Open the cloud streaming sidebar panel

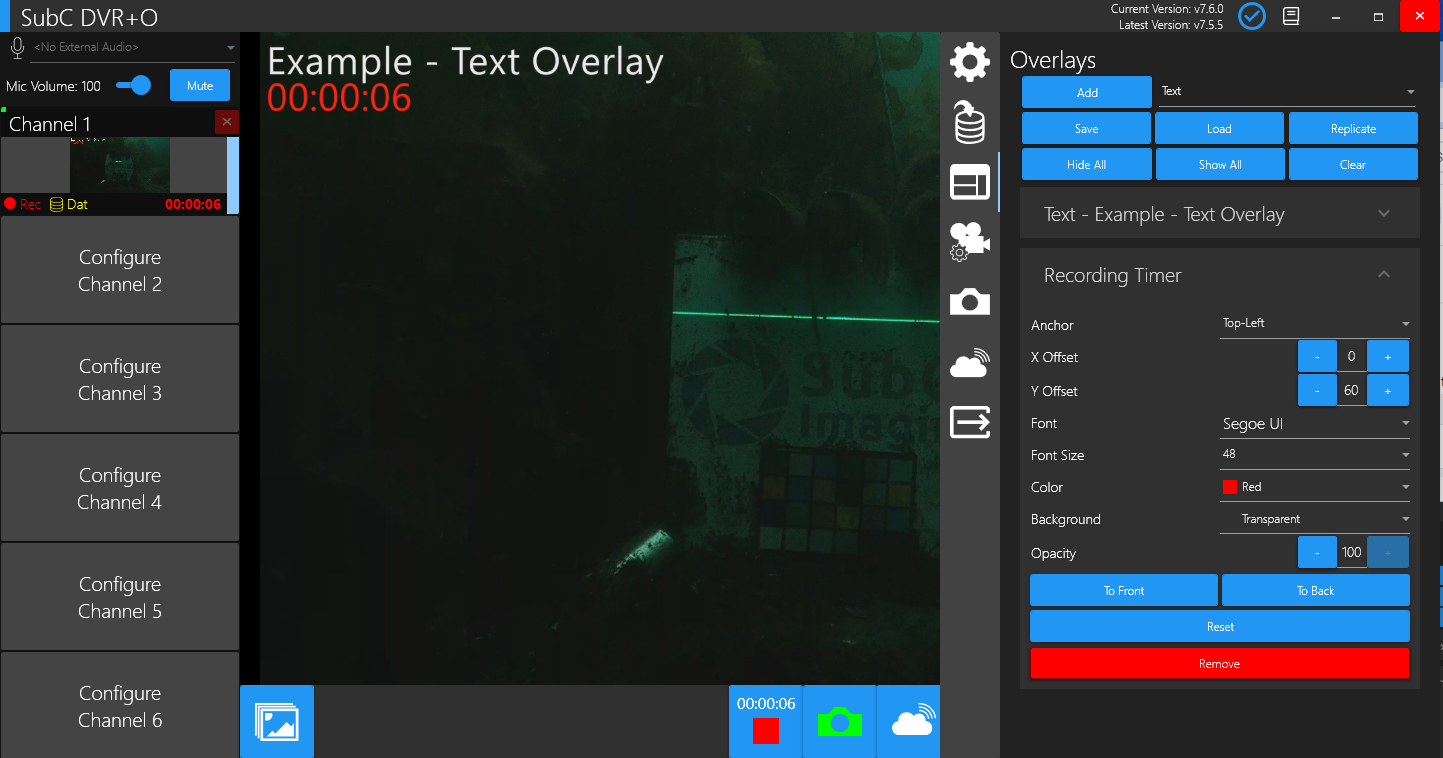point(969,364)
